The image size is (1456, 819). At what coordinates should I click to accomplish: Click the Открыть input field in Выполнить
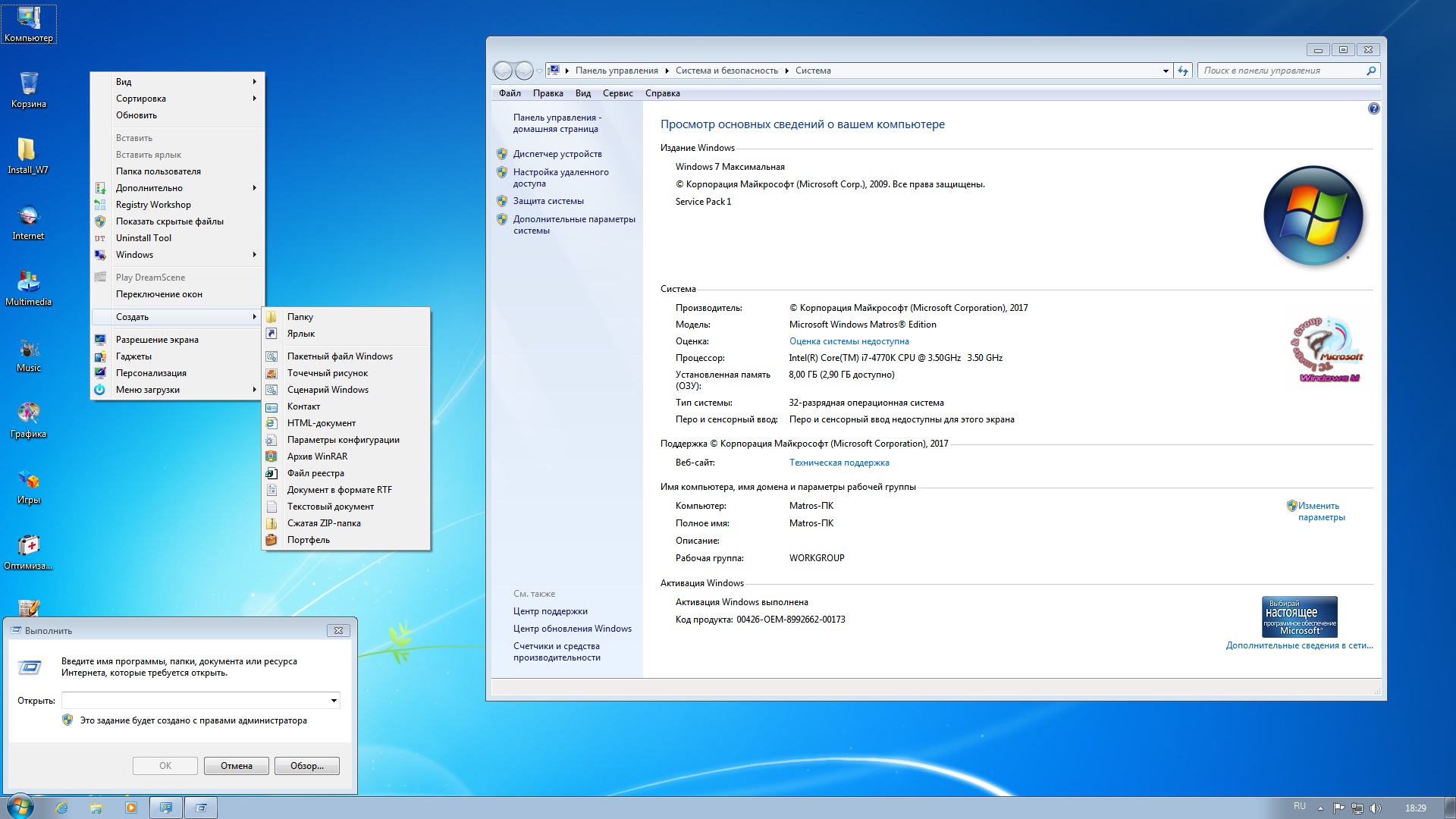[199, 700]
